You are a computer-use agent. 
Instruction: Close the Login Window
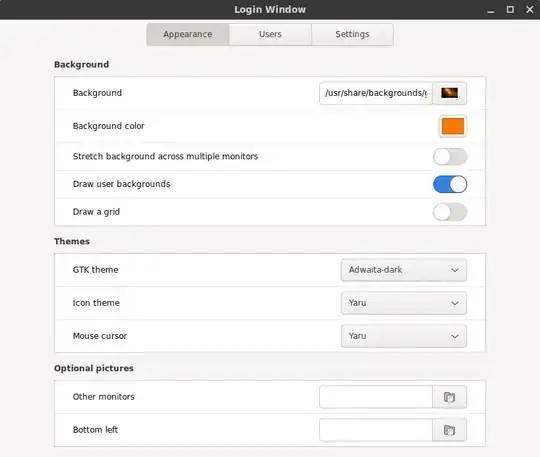[530, 10]
